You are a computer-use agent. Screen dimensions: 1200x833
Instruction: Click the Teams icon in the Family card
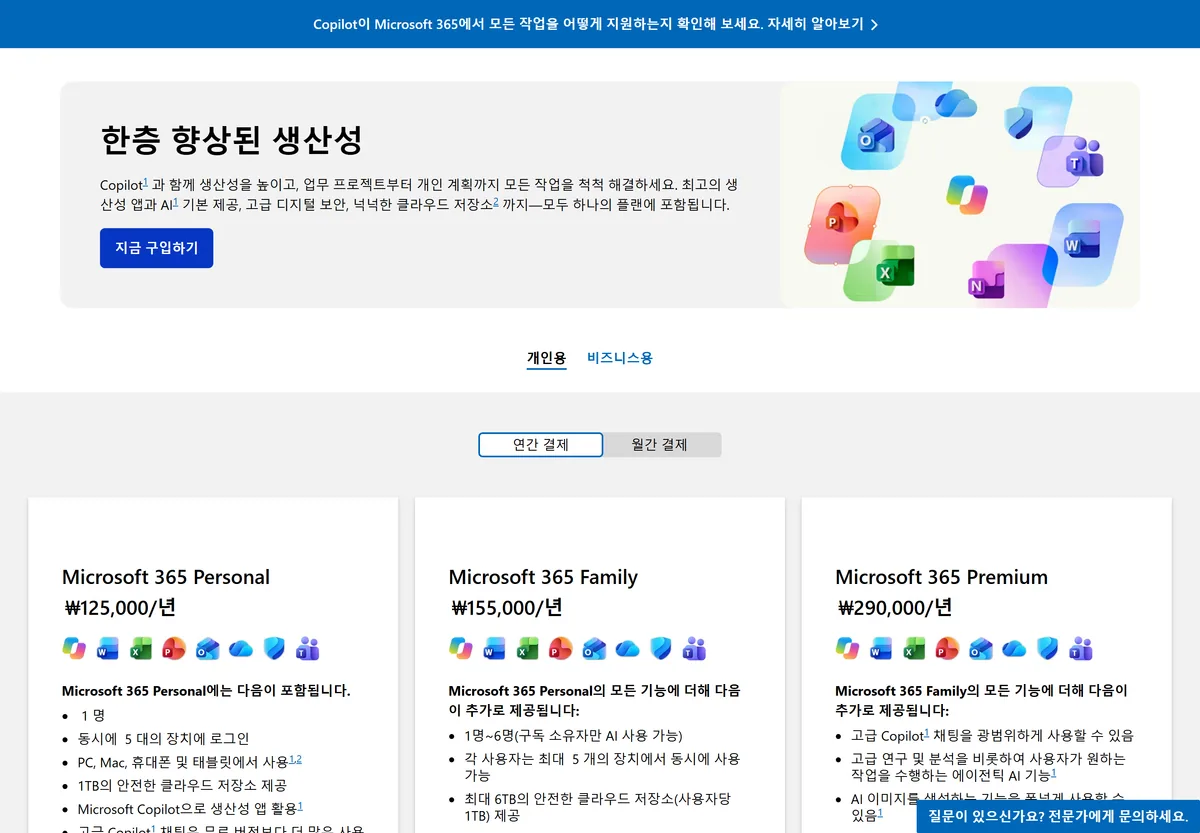point(694,648)
